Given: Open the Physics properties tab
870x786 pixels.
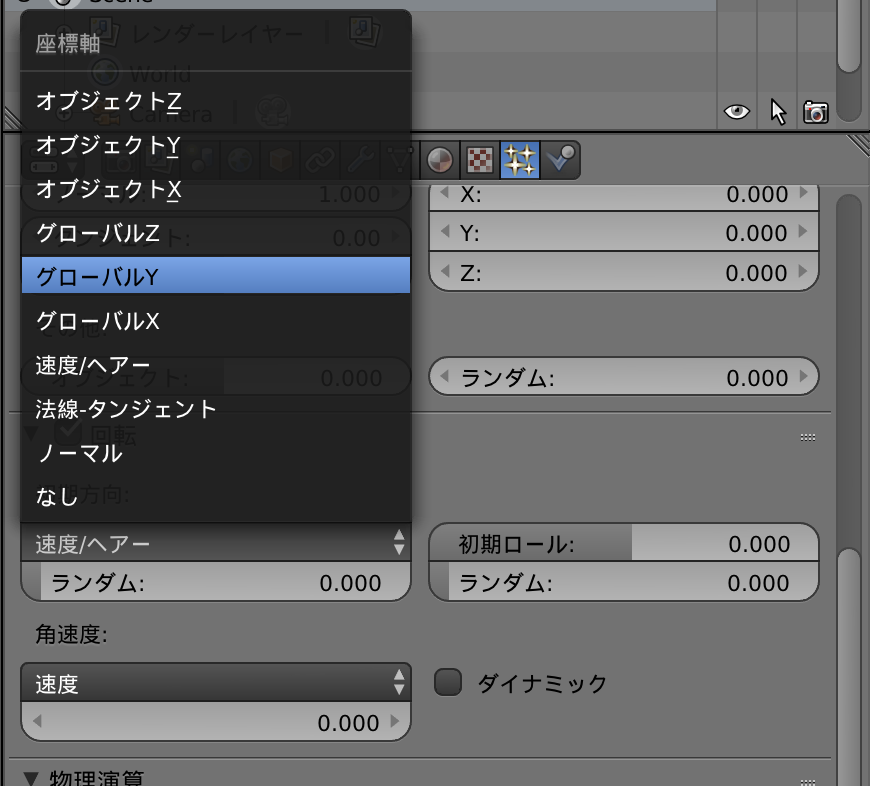Looking at the screenshot, I should (x=560, y=160).
